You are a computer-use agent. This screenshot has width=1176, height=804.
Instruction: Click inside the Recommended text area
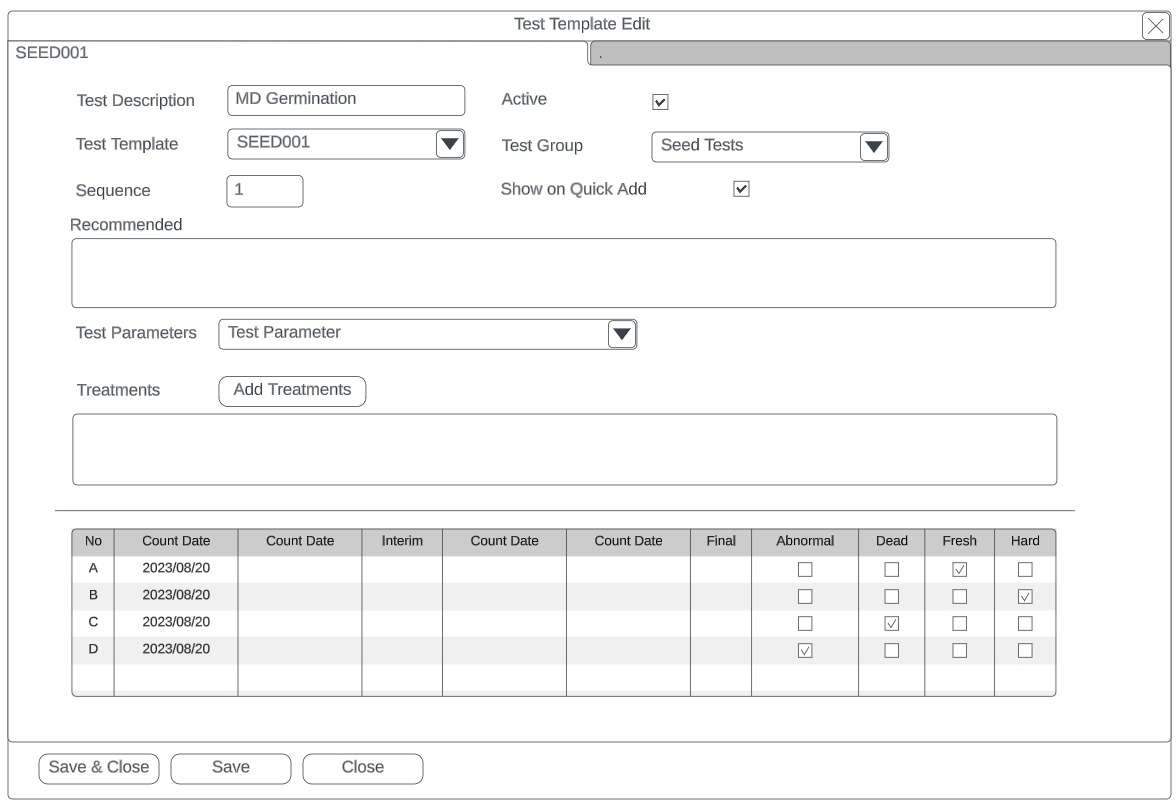coord(563,273)
